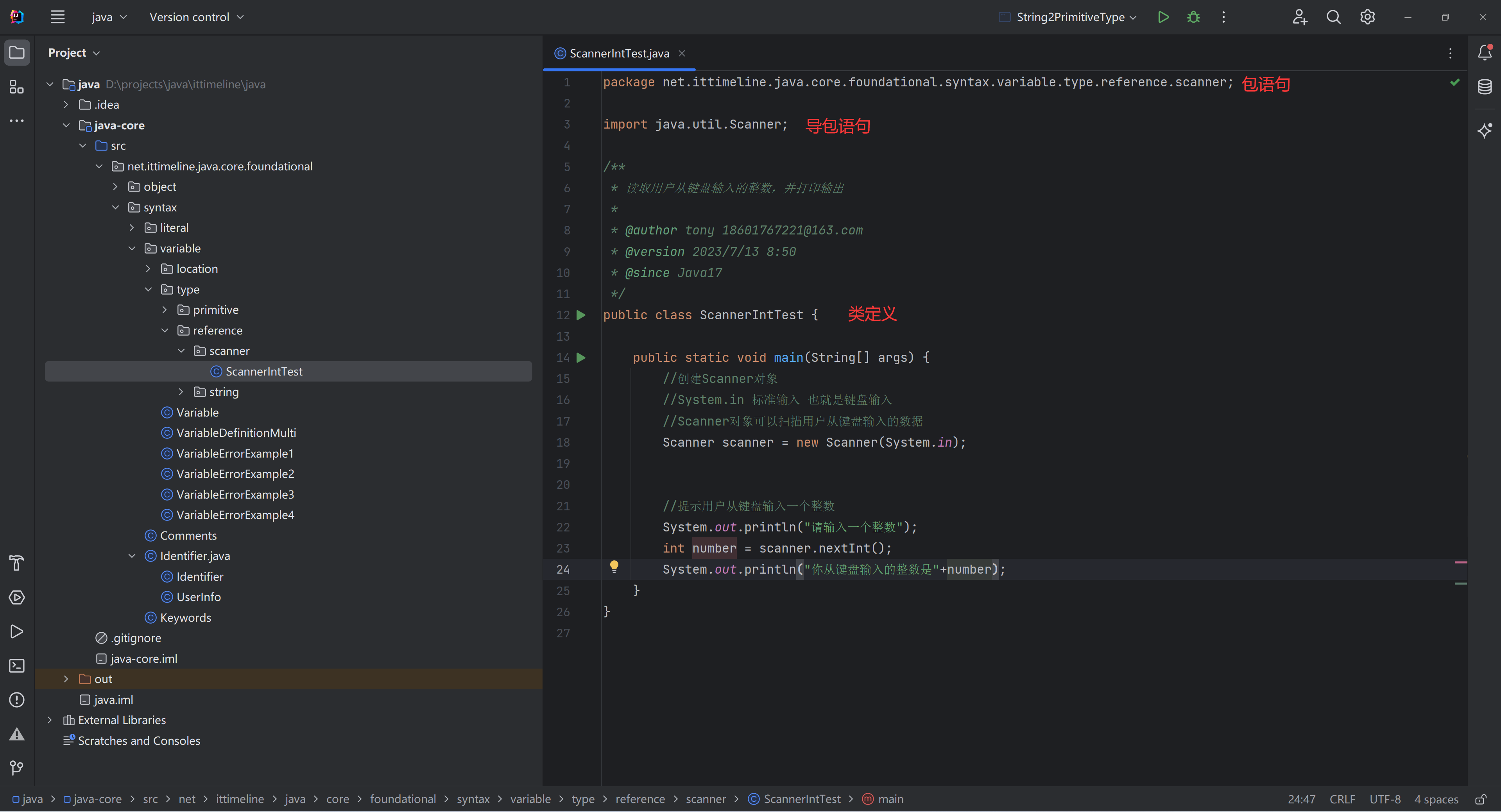Expand External Libraries node
This screenshot has width=1501, height=812.
(50, 720)
